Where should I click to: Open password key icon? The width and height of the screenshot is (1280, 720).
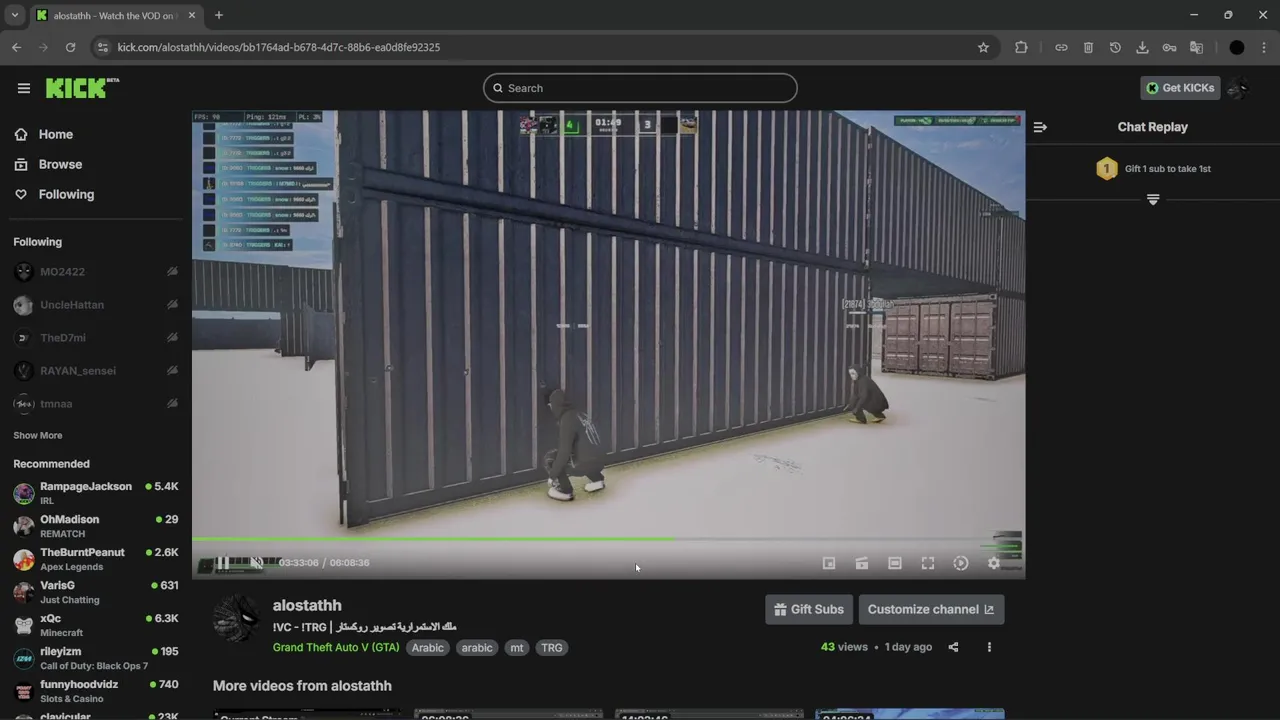tap(1169, 47)
